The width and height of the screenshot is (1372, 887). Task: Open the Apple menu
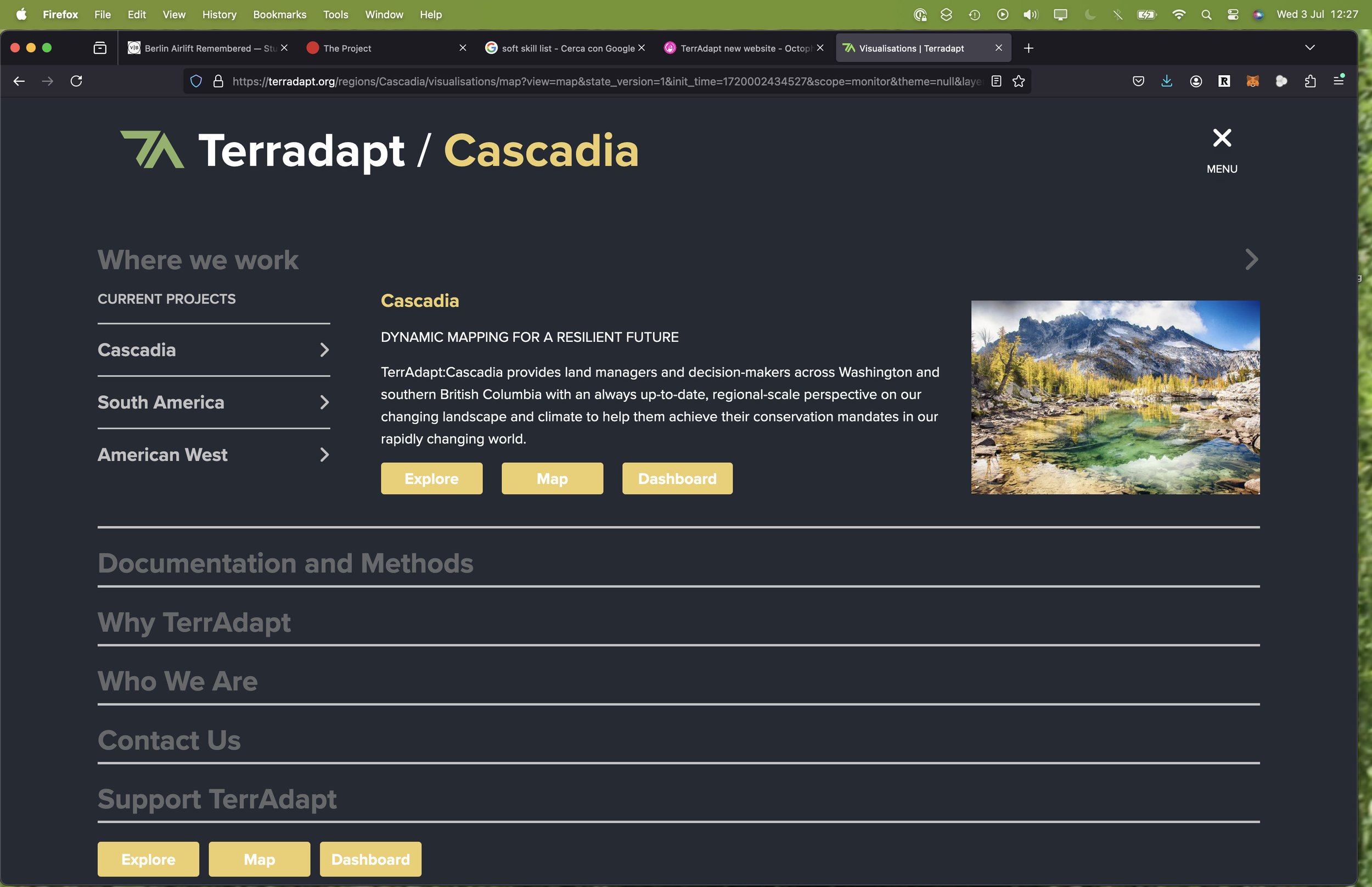coord(21,14)
